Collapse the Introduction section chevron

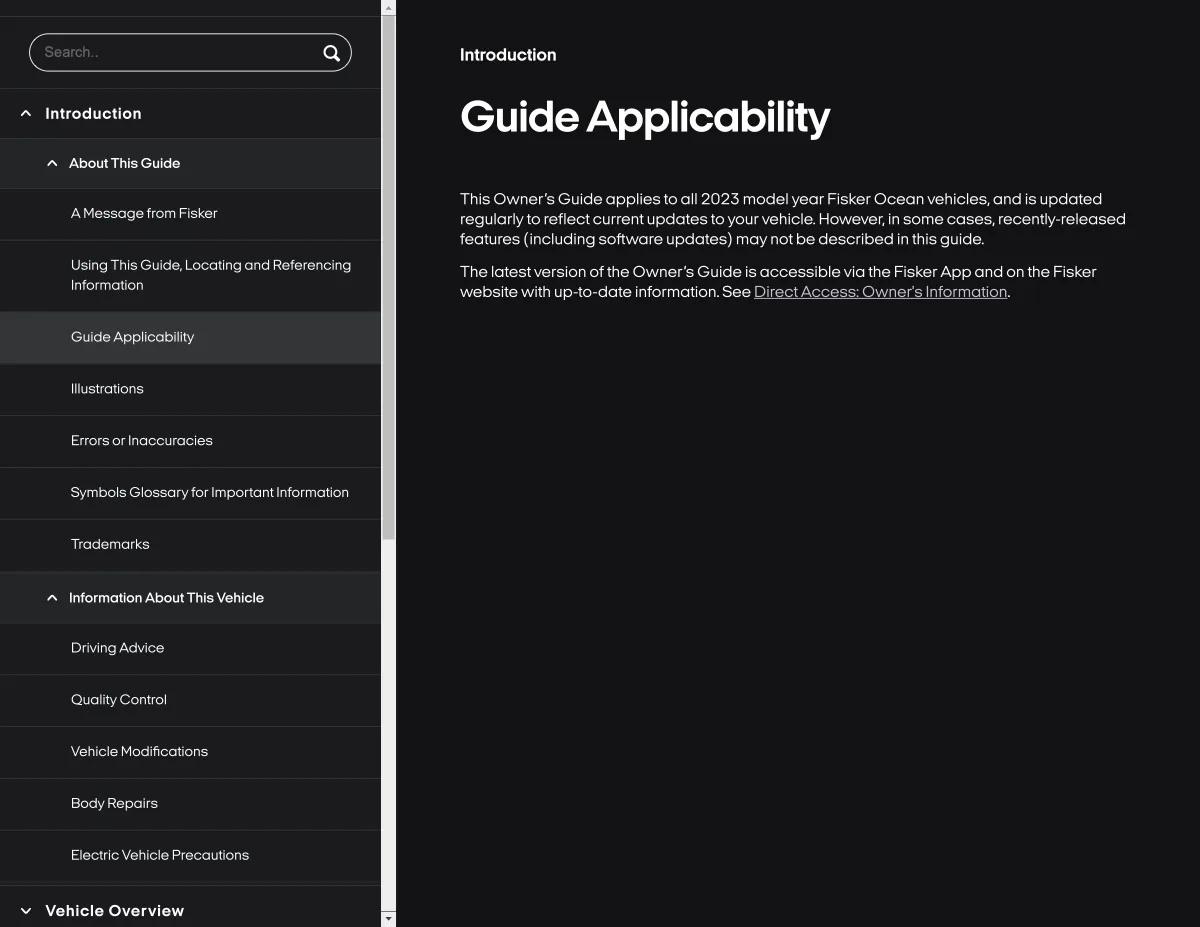26,114
